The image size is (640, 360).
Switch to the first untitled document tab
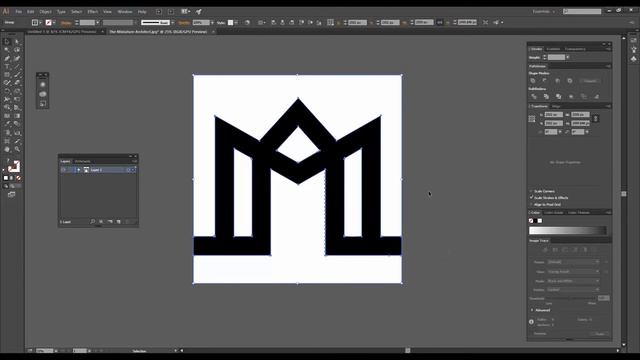click(62, 31)
